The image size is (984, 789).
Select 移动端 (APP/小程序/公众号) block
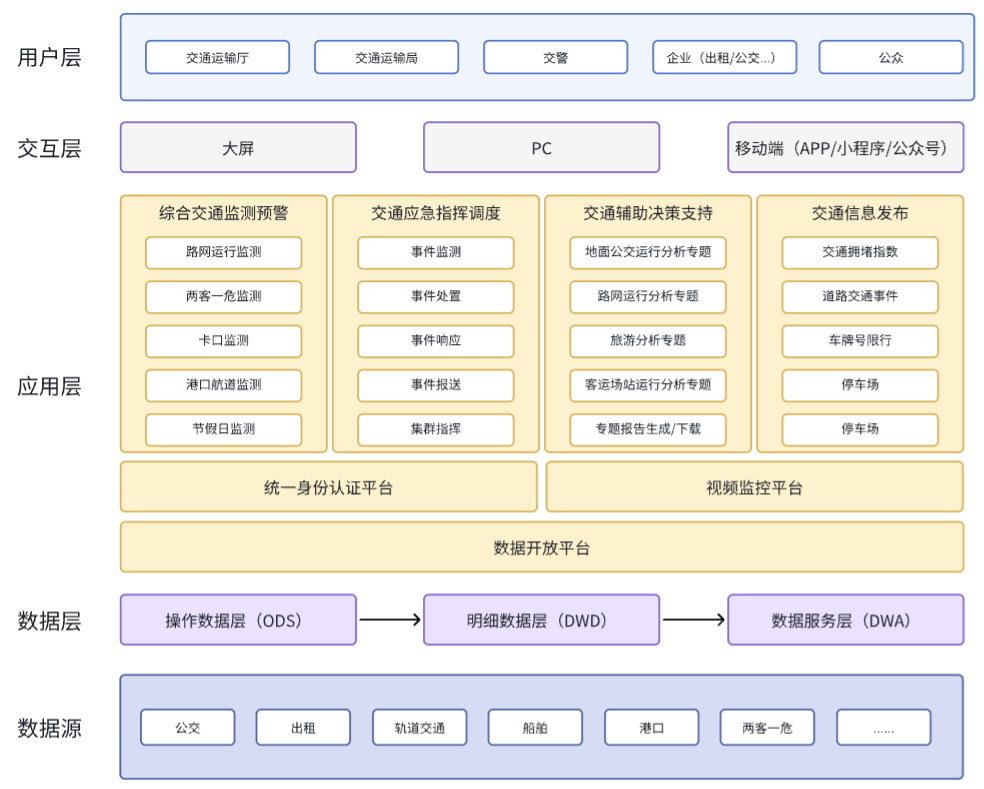(x=845, y=148)
